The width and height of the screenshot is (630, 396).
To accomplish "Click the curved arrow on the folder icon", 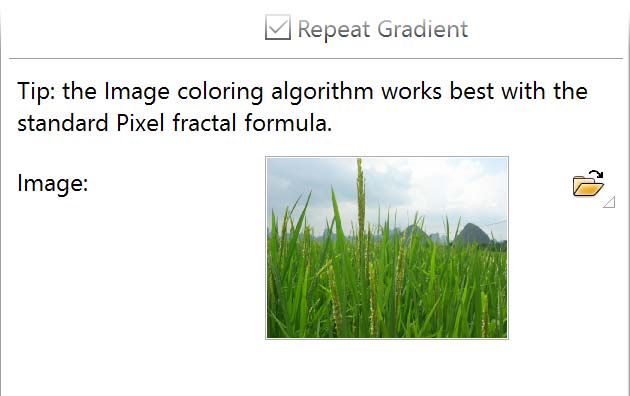I will 596,174.
